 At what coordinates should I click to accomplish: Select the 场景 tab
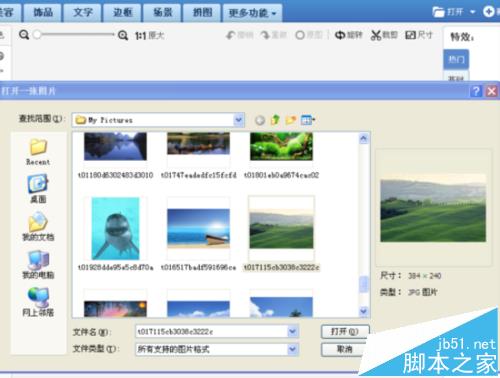163,13
